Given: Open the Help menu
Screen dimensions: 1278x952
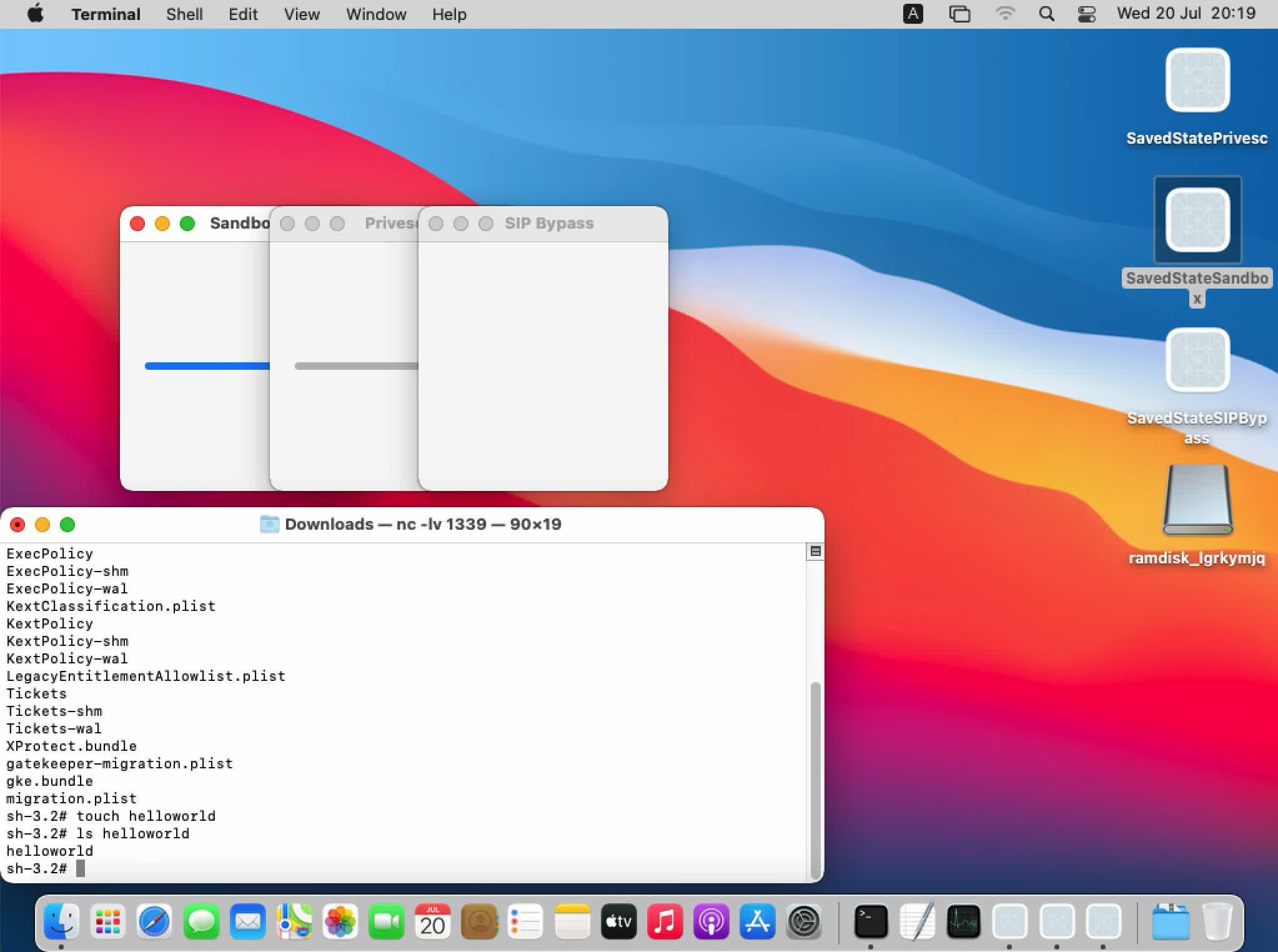Looking at the screenshot, I should [449, 14].
